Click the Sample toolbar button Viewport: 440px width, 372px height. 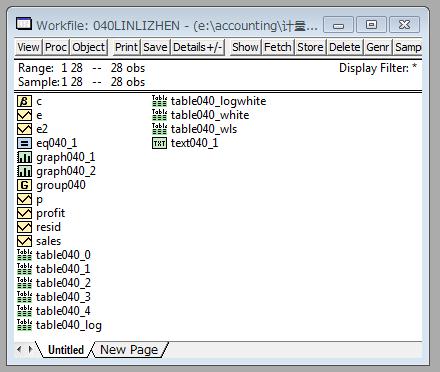(408, 47)
